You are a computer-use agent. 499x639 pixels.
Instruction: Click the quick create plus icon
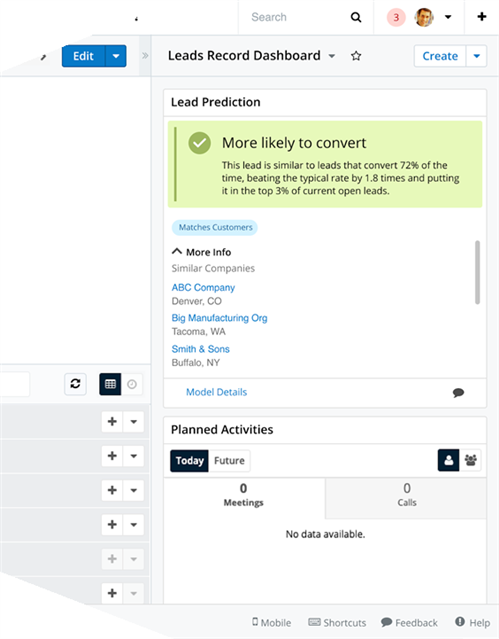[481, 17]
